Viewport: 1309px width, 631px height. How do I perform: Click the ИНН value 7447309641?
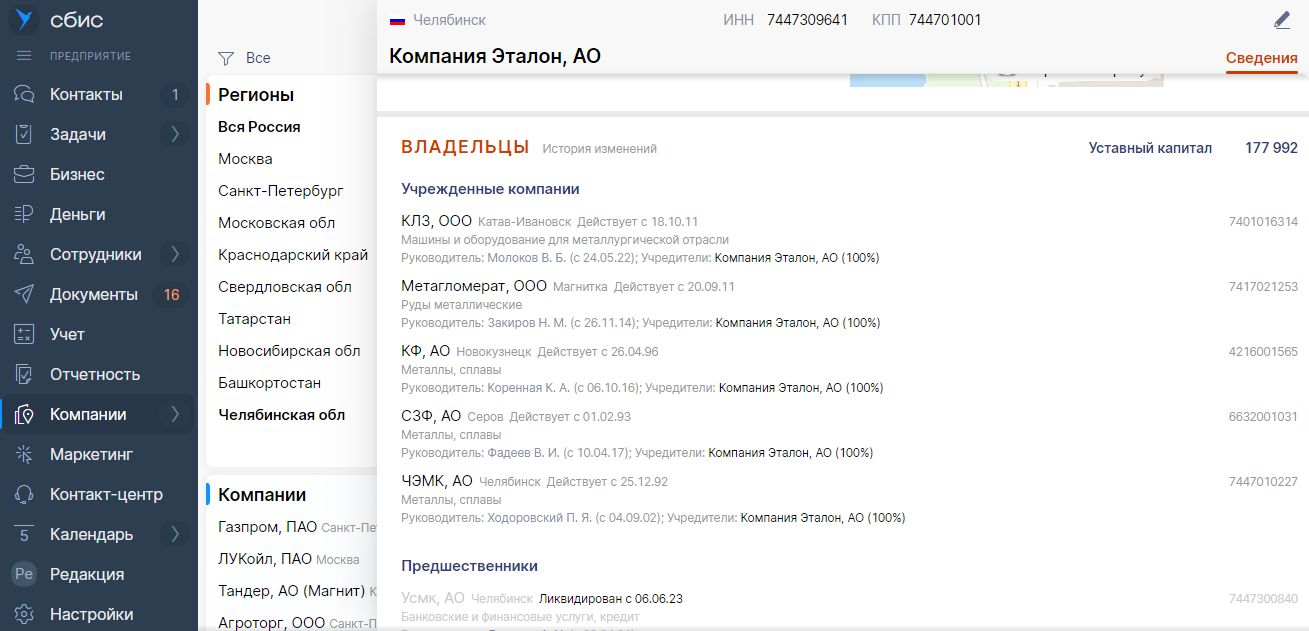(808, 20)
